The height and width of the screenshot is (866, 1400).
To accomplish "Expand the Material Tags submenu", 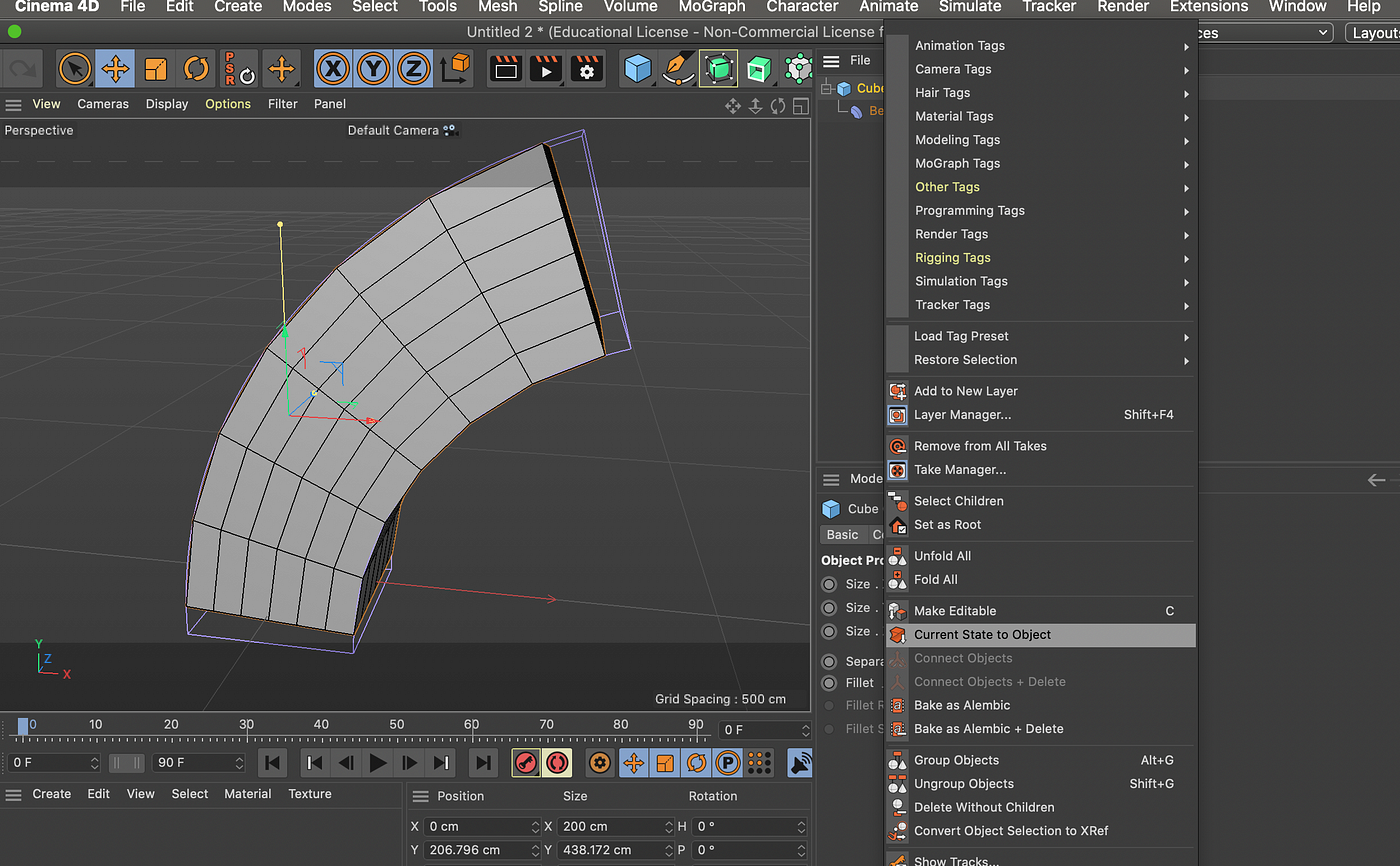I will coord(1041,117).
